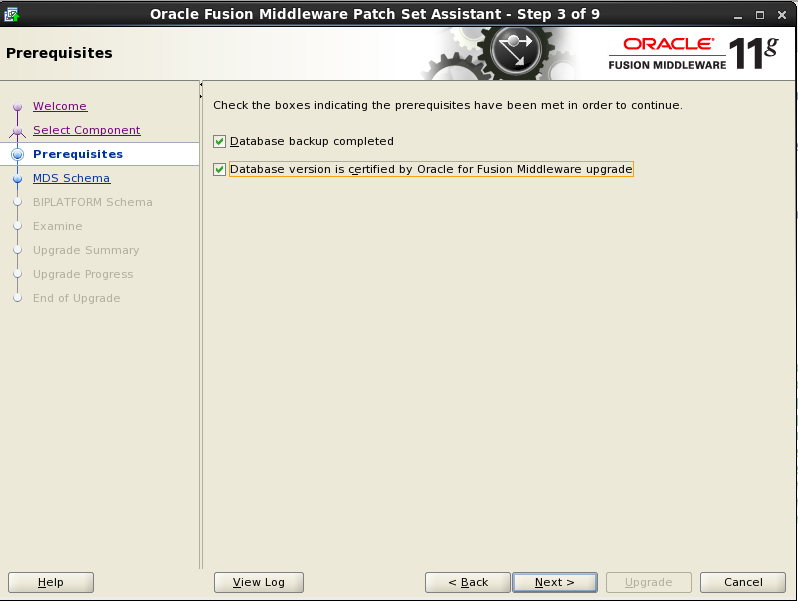798x601 pixels.
Task: Click the End of Upgrade step label
Action: [x=76, y=298]
